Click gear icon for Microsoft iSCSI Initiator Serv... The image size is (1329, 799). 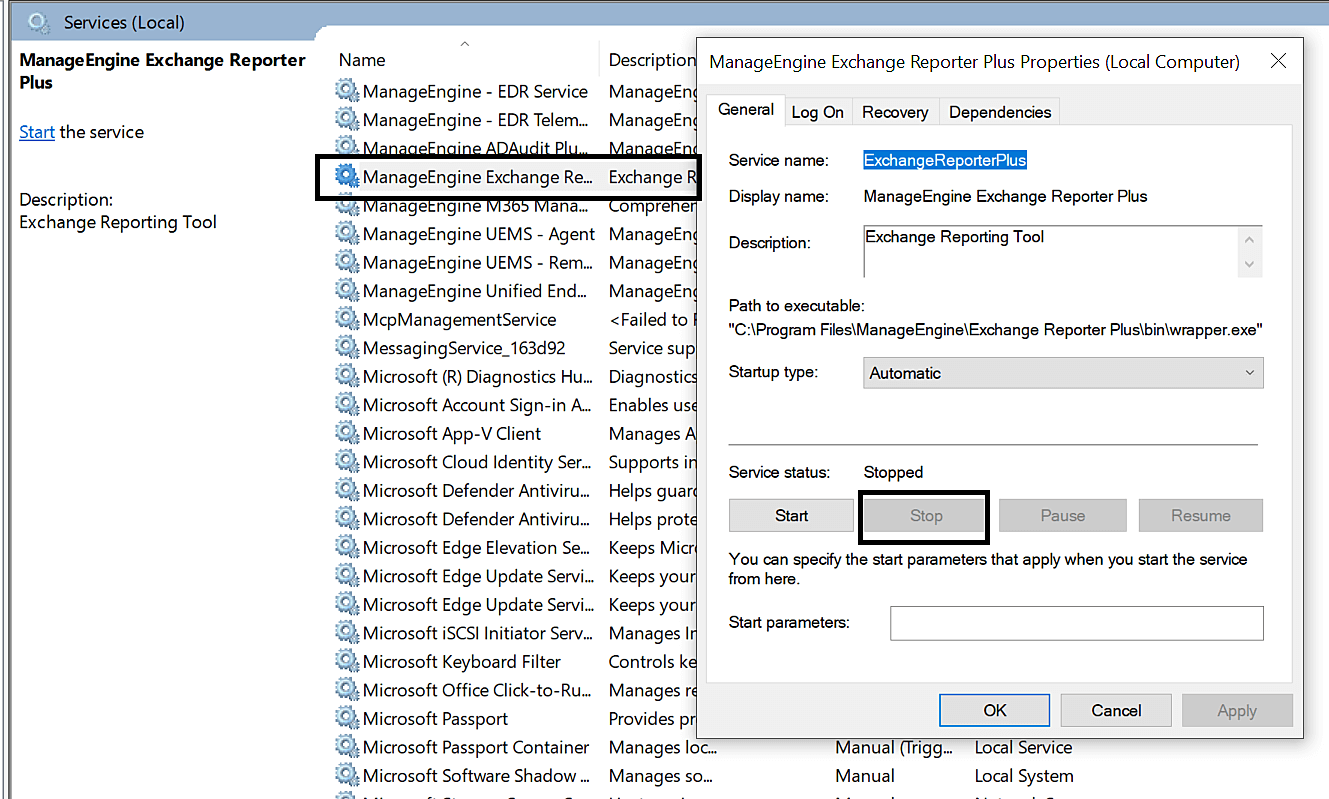tap(347, 633)
